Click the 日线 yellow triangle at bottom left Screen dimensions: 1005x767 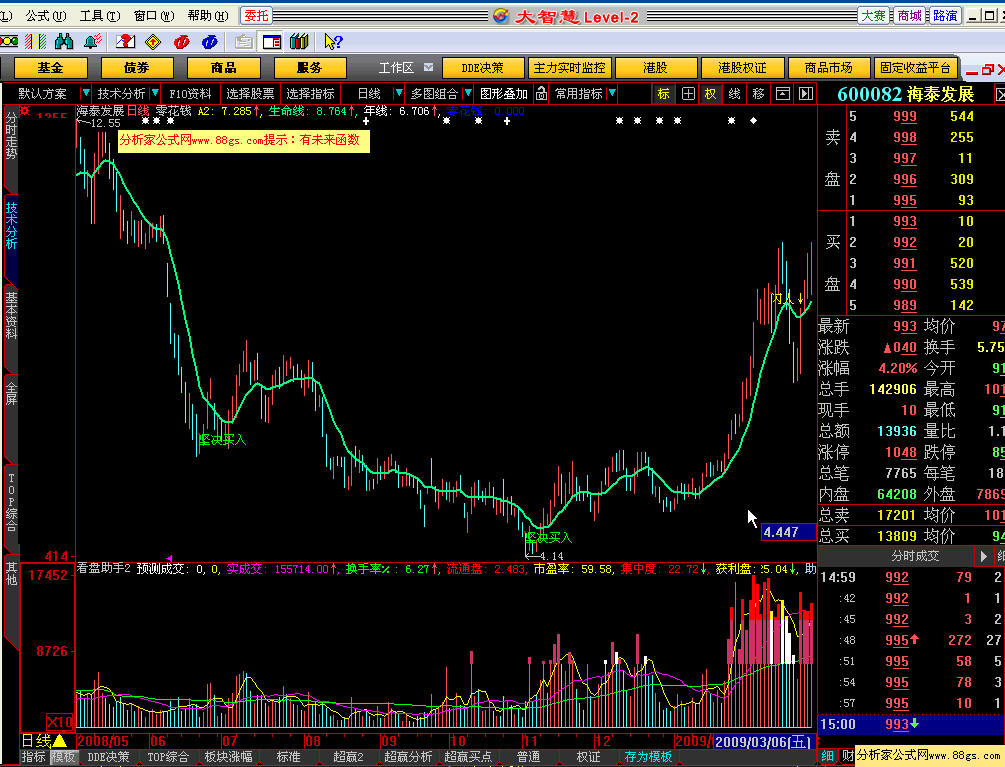pyautogui.click(x=59, y=741)
